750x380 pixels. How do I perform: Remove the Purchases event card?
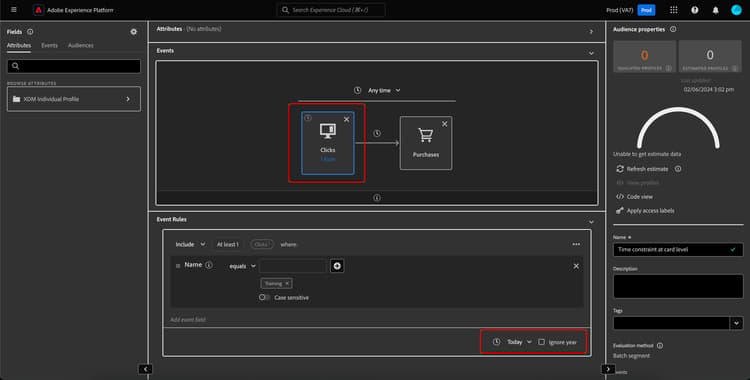pyautogui.click(x=444, y=124)
